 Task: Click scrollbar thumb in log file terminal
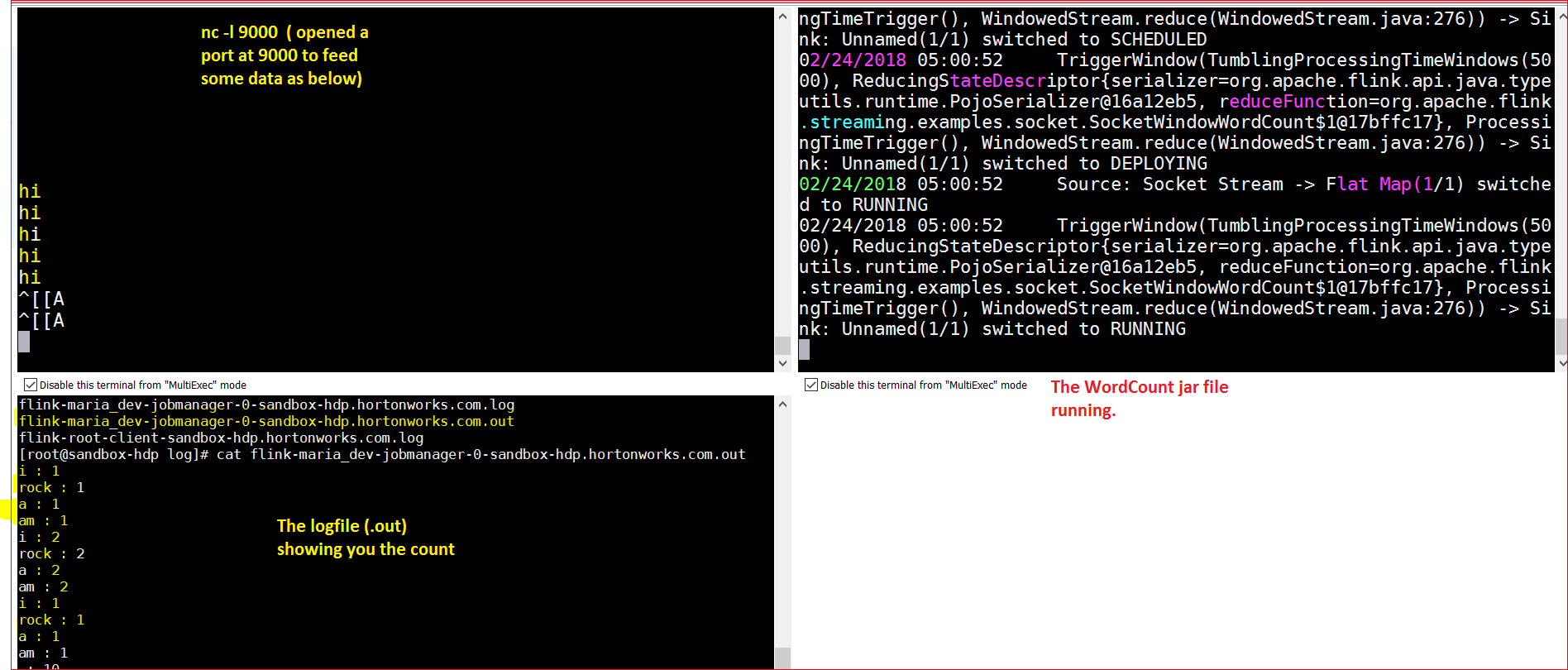(782, 658)
